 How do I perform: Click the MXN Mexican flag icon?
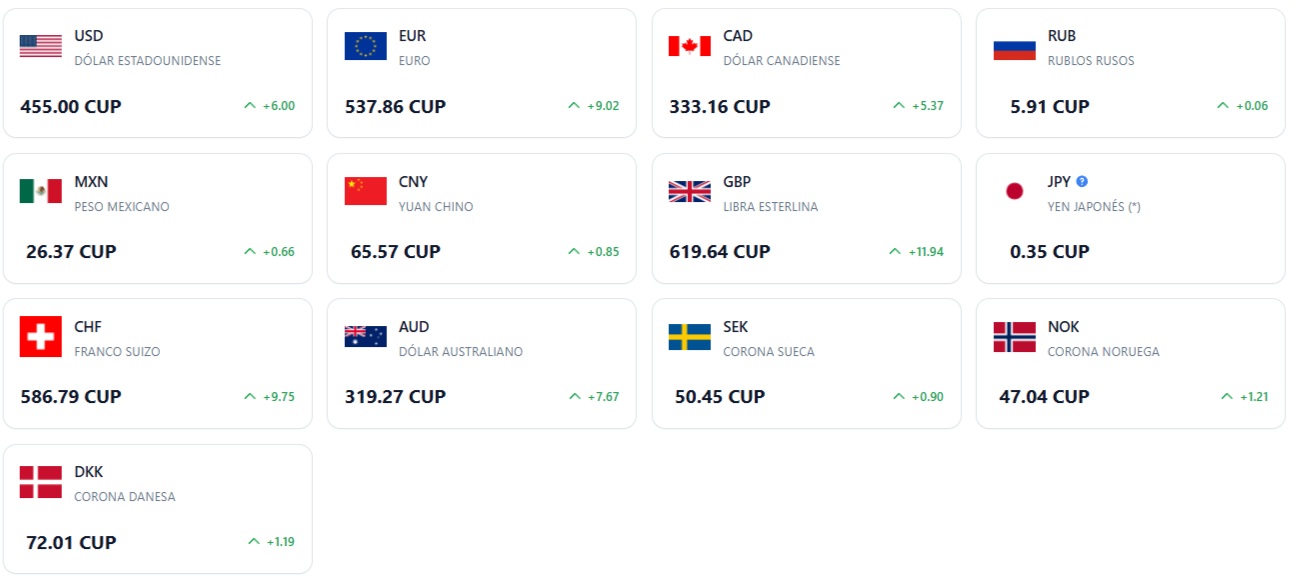41,189
